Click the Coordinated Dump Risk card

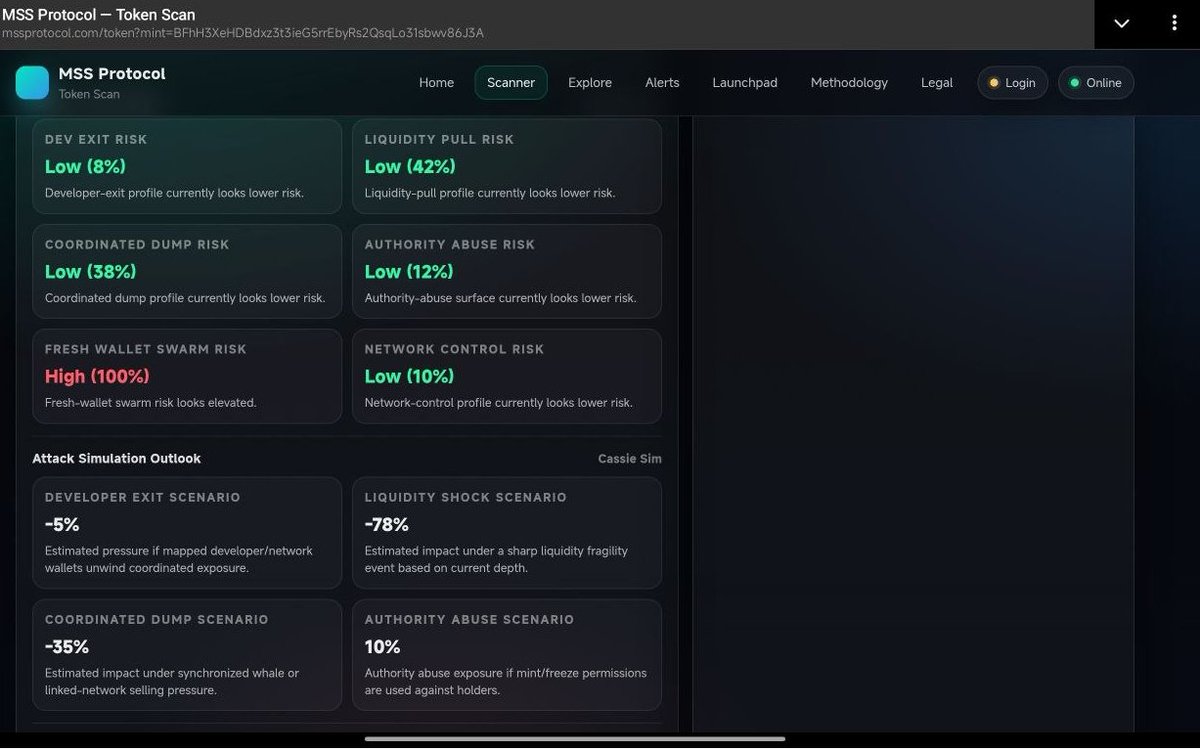point(187,271)
